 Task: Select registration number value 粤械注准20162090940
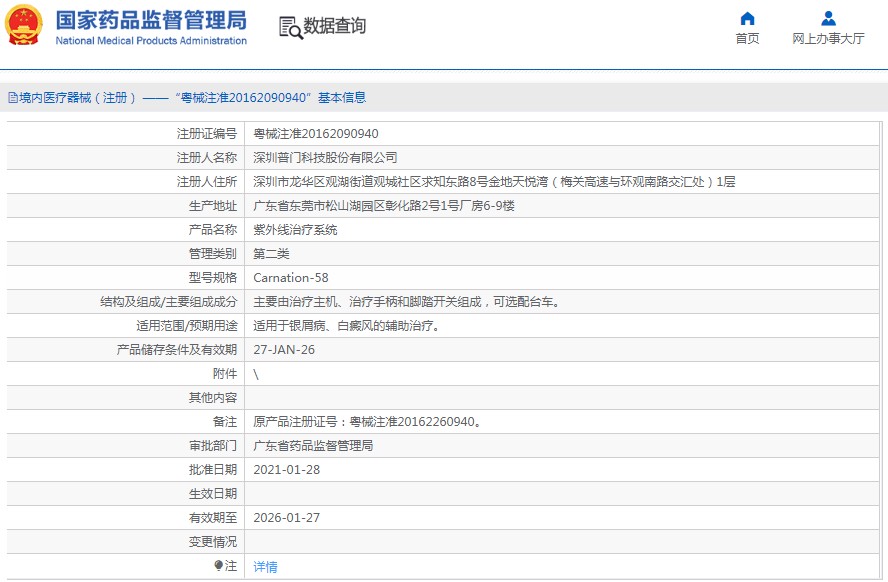click(x=316, y=134)
